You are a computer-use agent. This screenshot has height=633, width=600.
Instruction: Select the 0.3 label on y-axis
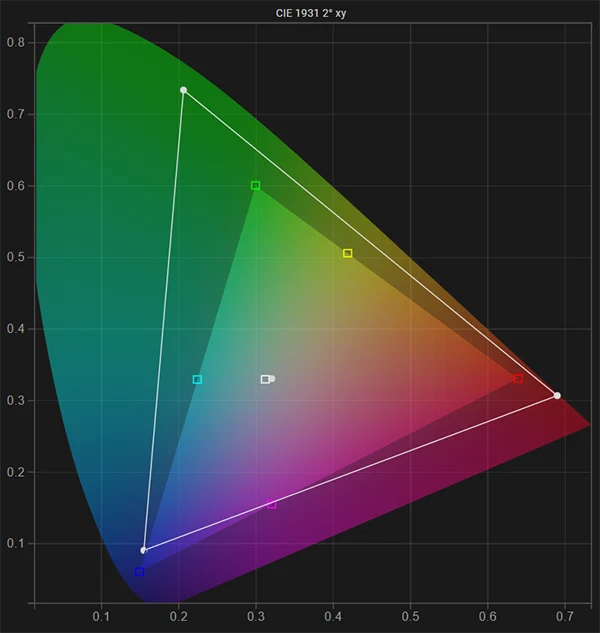click(x=16, y=401)
